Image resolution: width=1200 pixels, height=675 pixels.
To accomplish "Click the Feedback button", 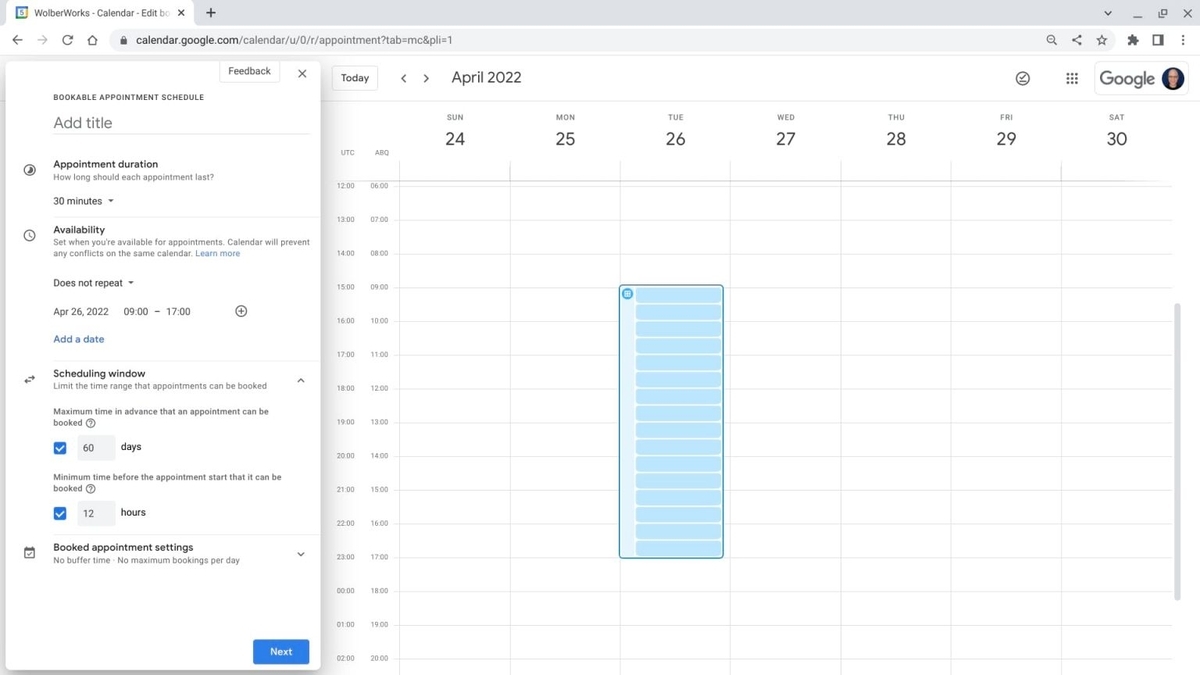I will click(249, 71).
